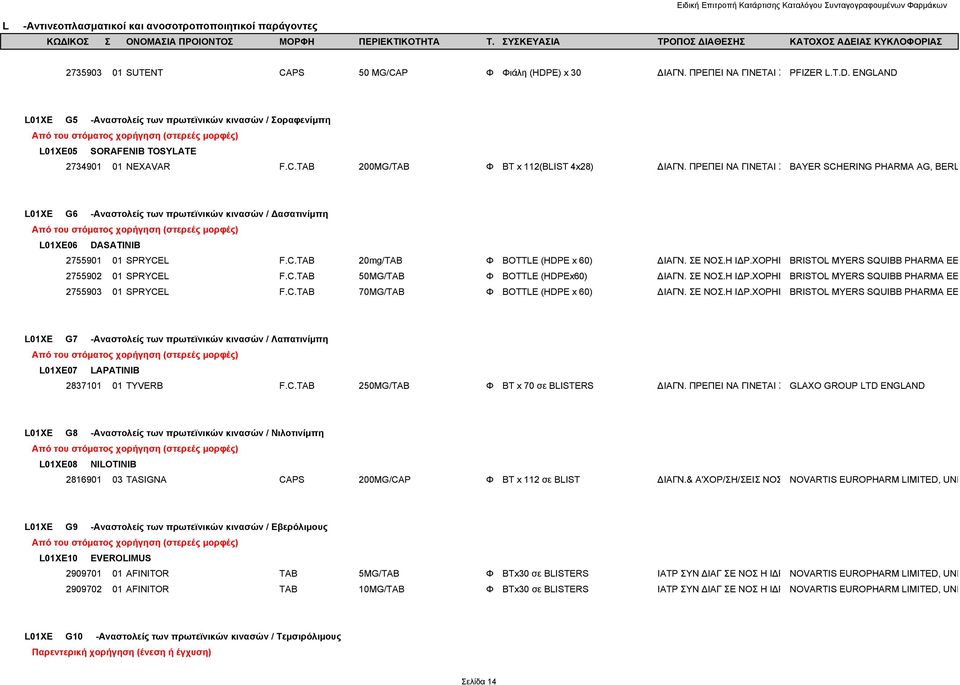Click the Λαπατινίμπη group heading
Screen dimensions: 960x685
[x=209, y=339]
